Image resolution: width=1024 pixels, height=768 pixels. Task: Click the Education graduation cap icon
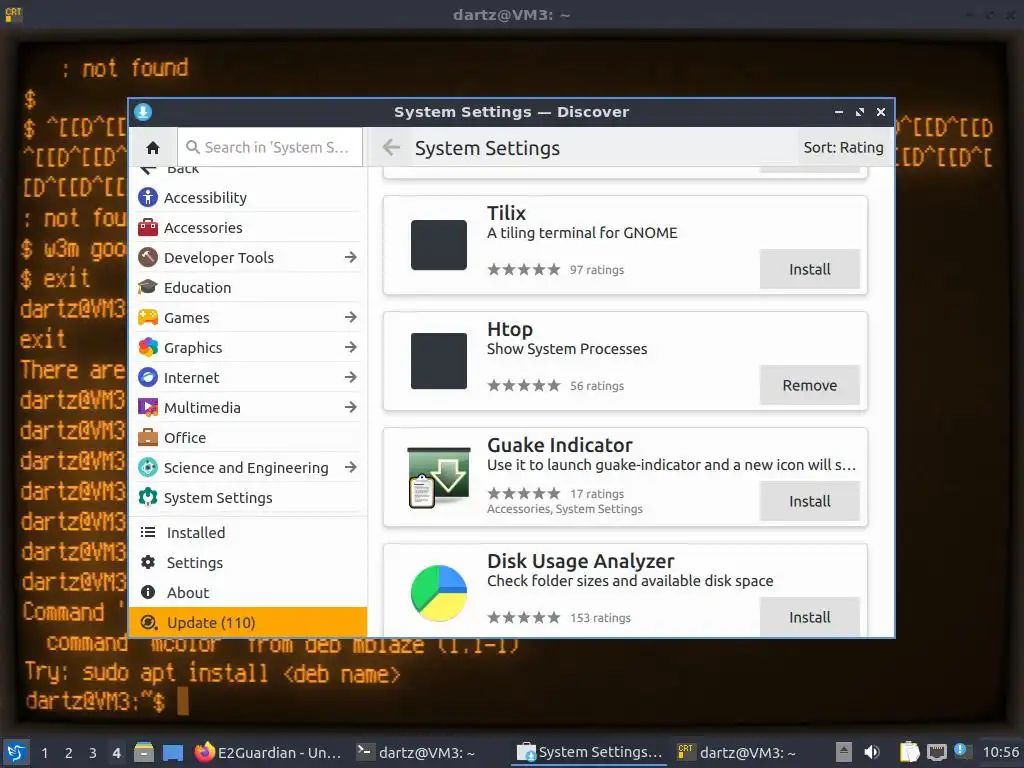[x=148, y=287]
